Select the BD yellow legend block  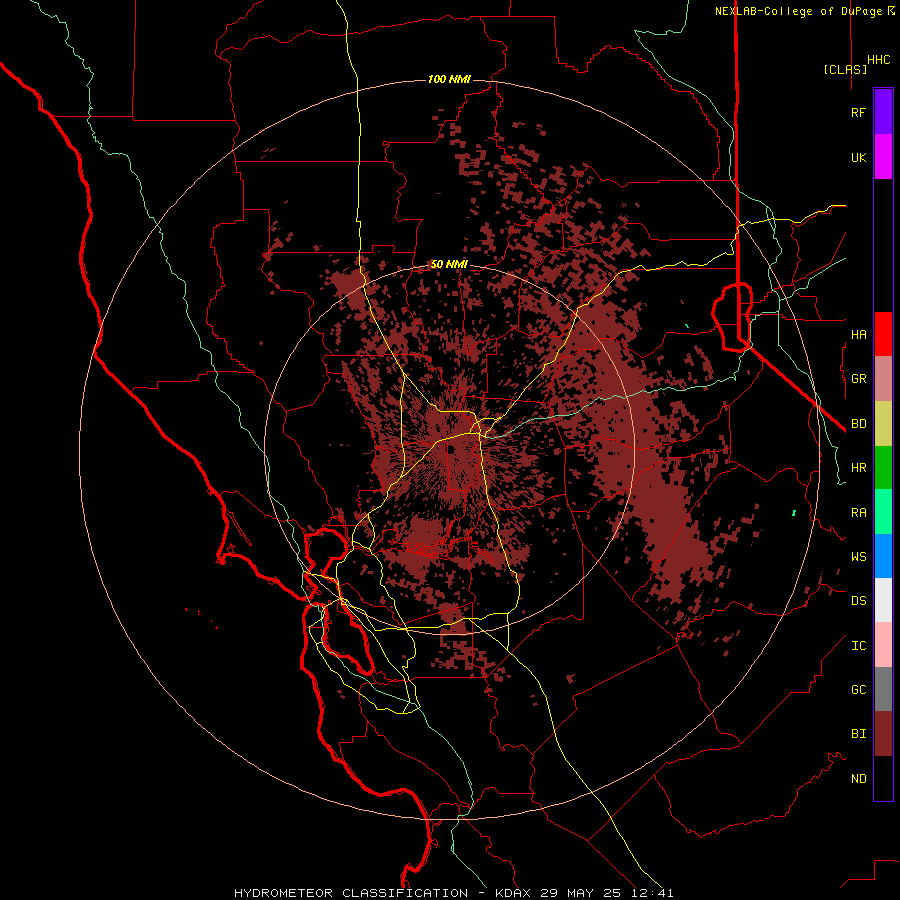pos(883,424)
